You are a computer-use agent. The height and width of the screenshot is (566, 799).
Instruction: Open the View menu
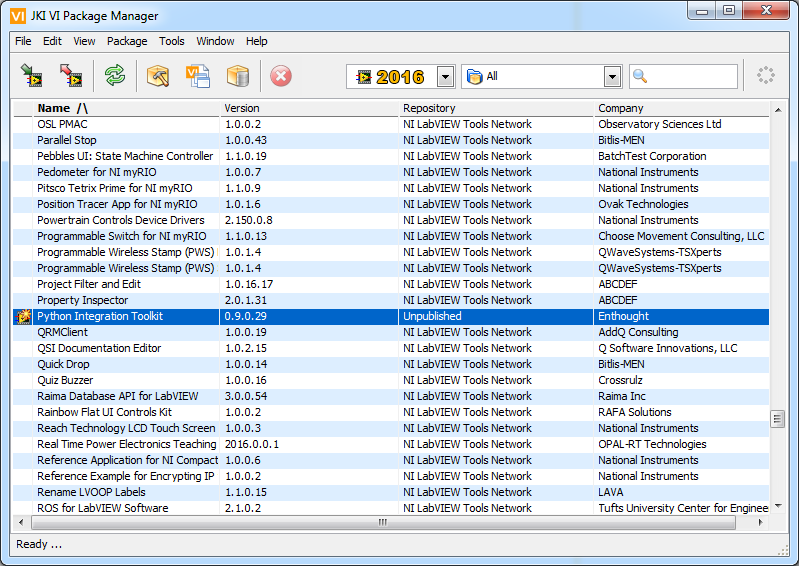[84, 41]
